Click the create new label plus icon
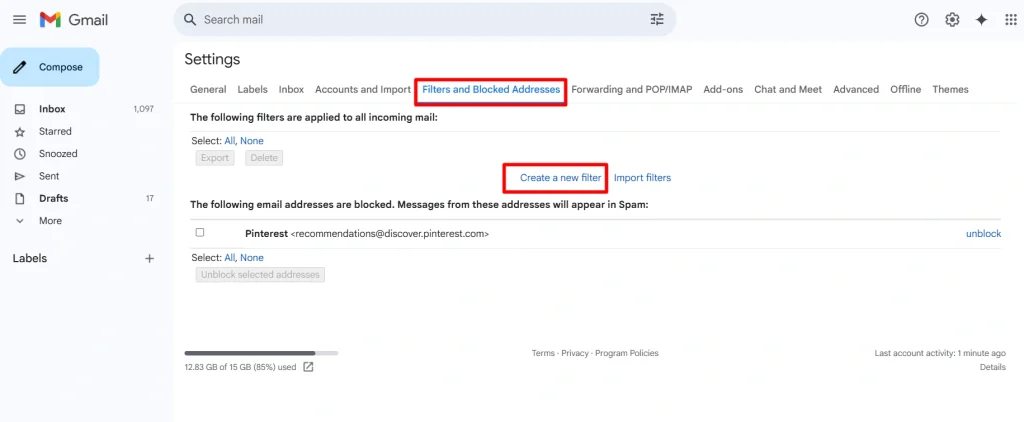 [149, 258]
